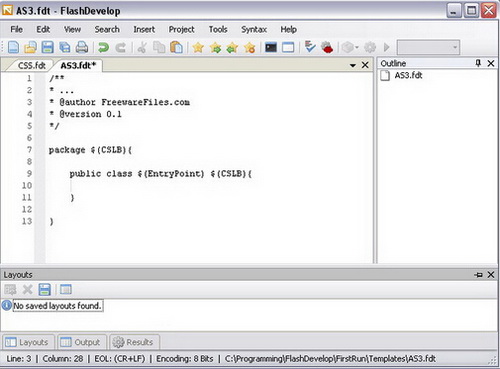Click the Save layout floppy icon
Viewport: 500px width, 369px height.
coord(45,289)
